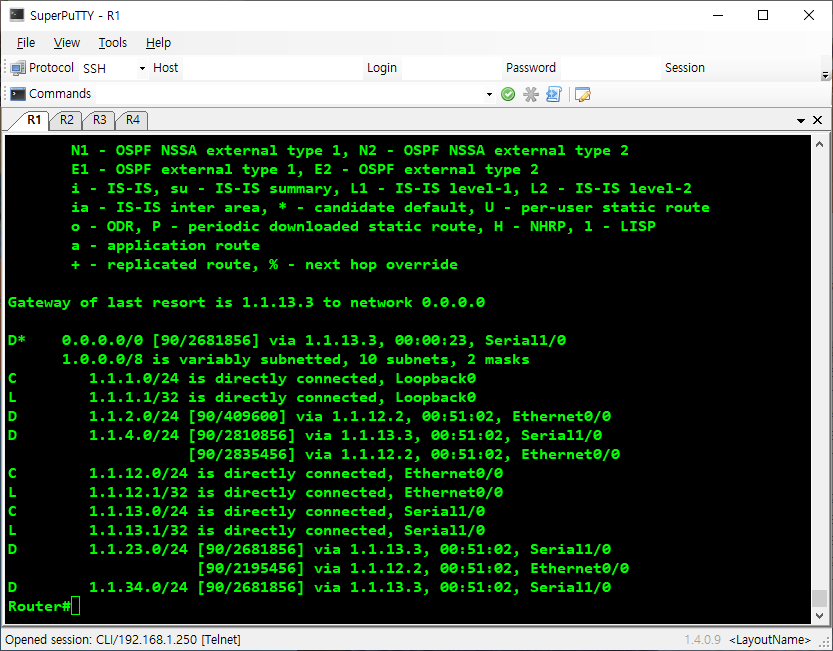Click the 1.4.0.9 version status text
This screenshot has width=833, height=651.
(x=702, y=640)
